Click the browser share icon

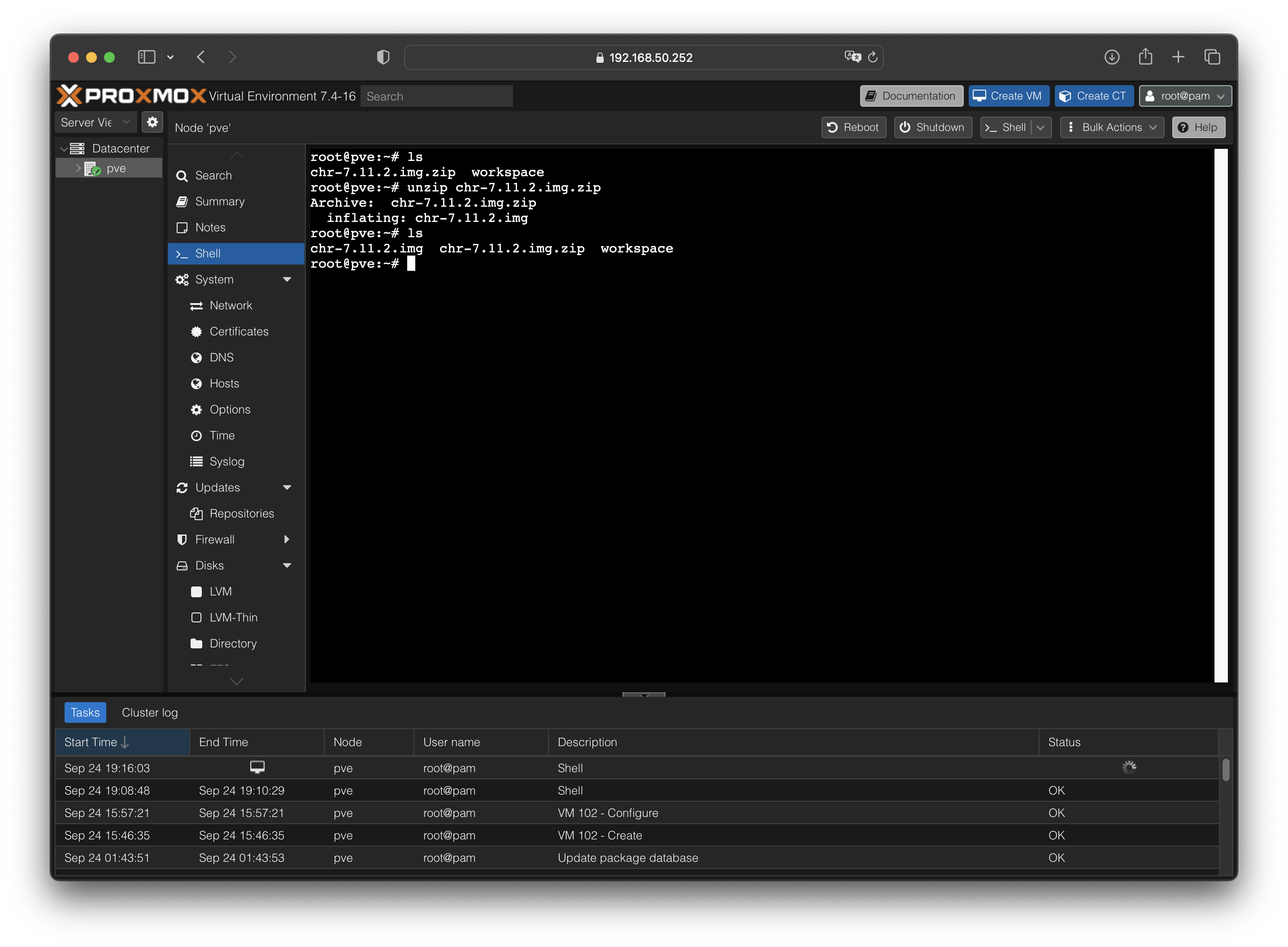1145,57
